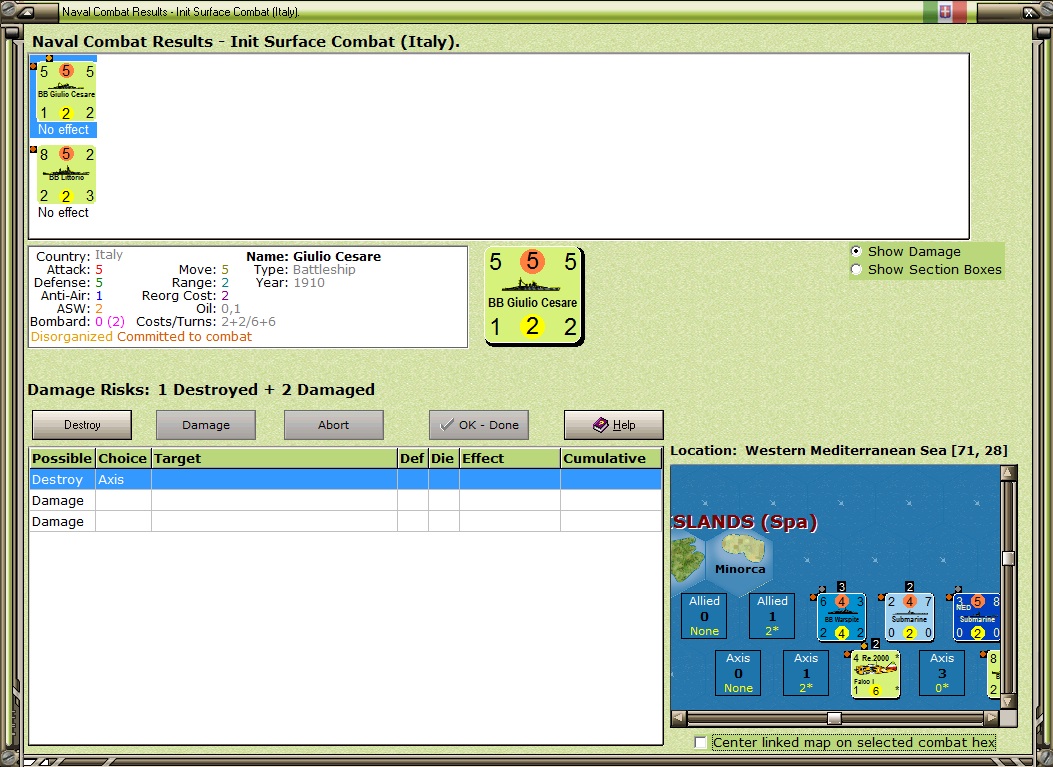Click the Axis 0 None section box
The width and height of the screenshot is (1053, 767).
[738, 673]
